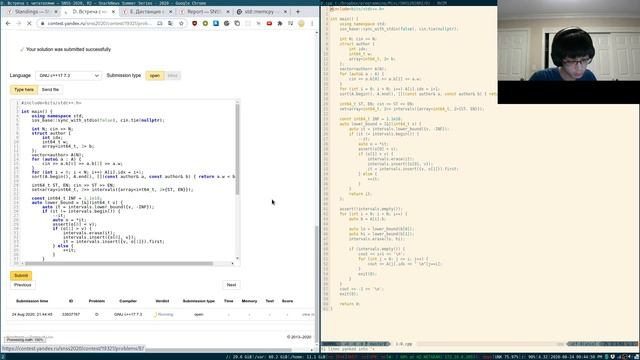This screenshot has height=360, width=640.
Task: Go to the Next problem
Action: click(231, 285)
